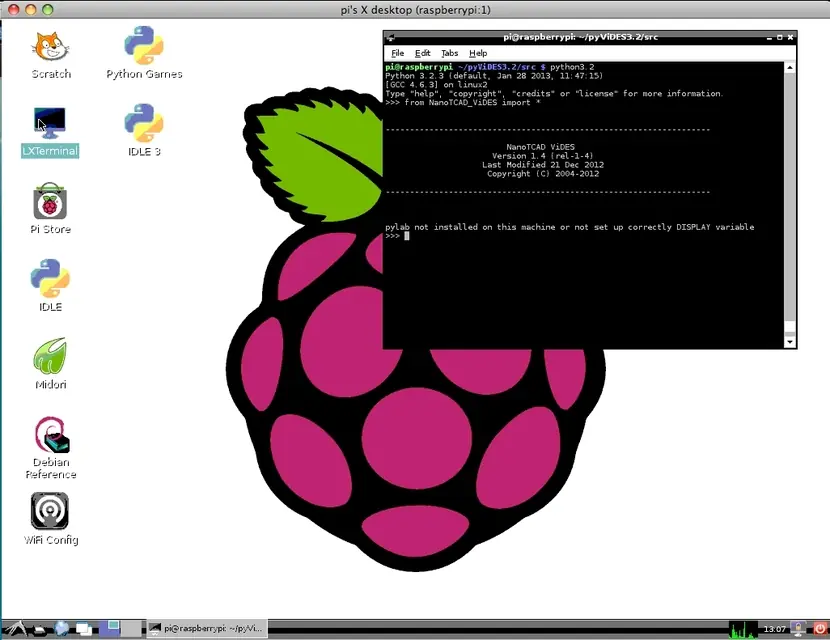
Task: Switch to first desktop in pager
Action: tap(110, 628)
